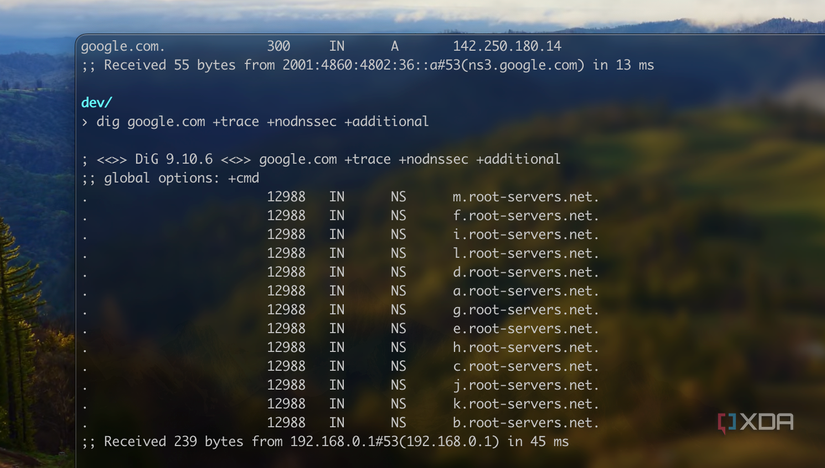825x468 pixels.
Task: Select the 'Received 55 bytes' line
Action: [x=368, y=65]
